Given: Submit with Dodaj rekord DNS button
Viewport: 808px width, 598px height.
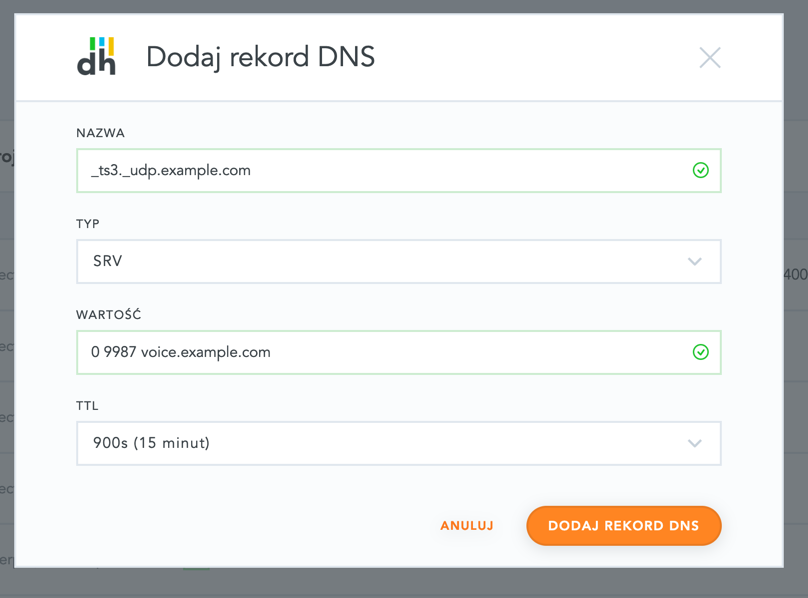Looking at the screenshot, I should pos(623,526).
